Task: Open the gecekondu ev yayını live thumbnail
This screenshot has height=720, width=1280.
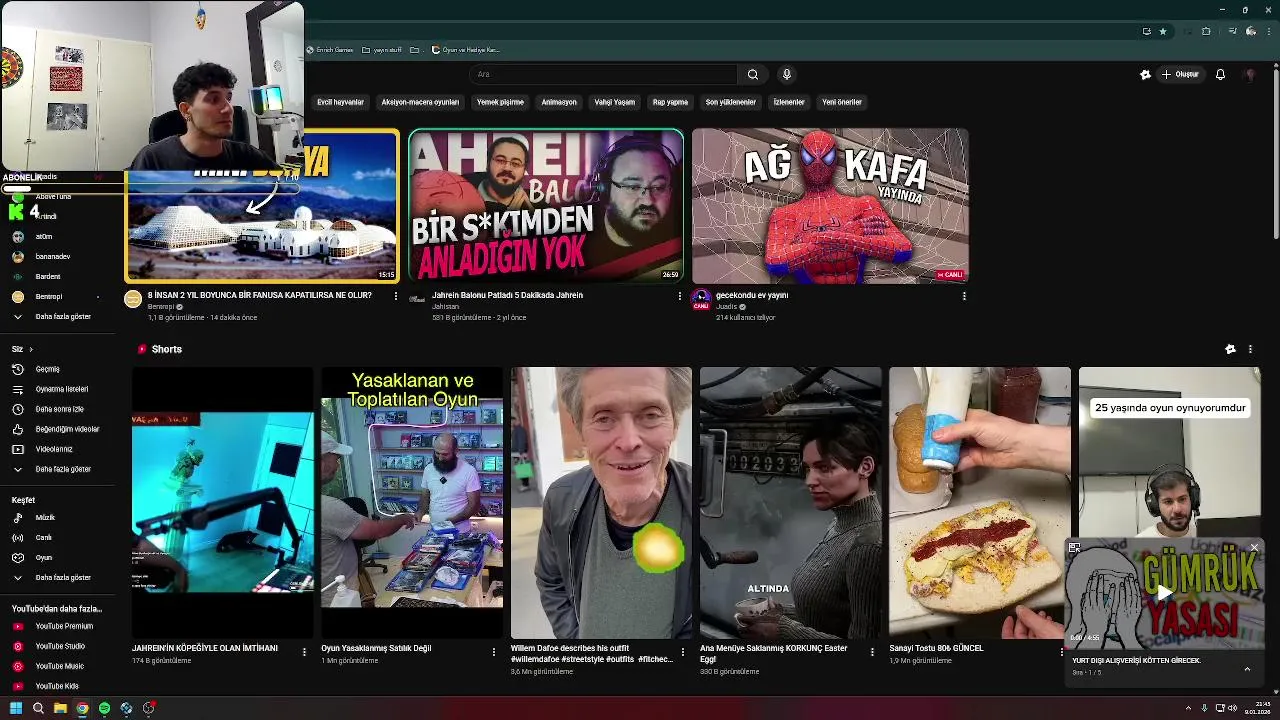Action: [x=830, y=206]
